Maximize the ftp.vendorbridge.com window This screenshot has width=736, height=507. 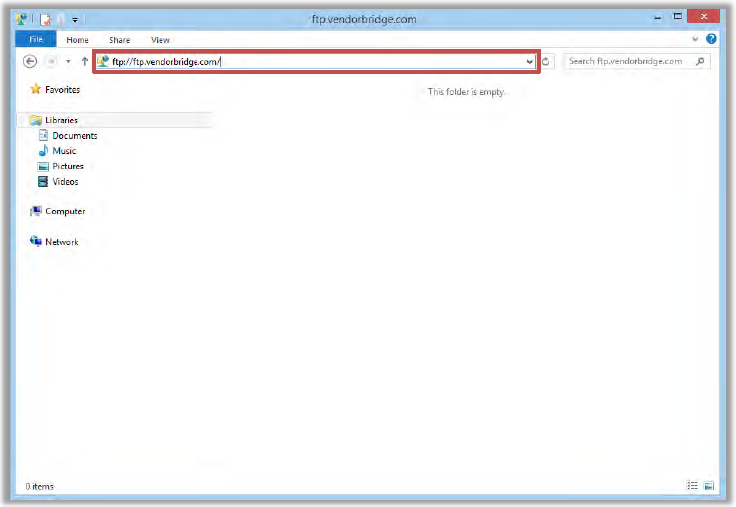point(677,17)
